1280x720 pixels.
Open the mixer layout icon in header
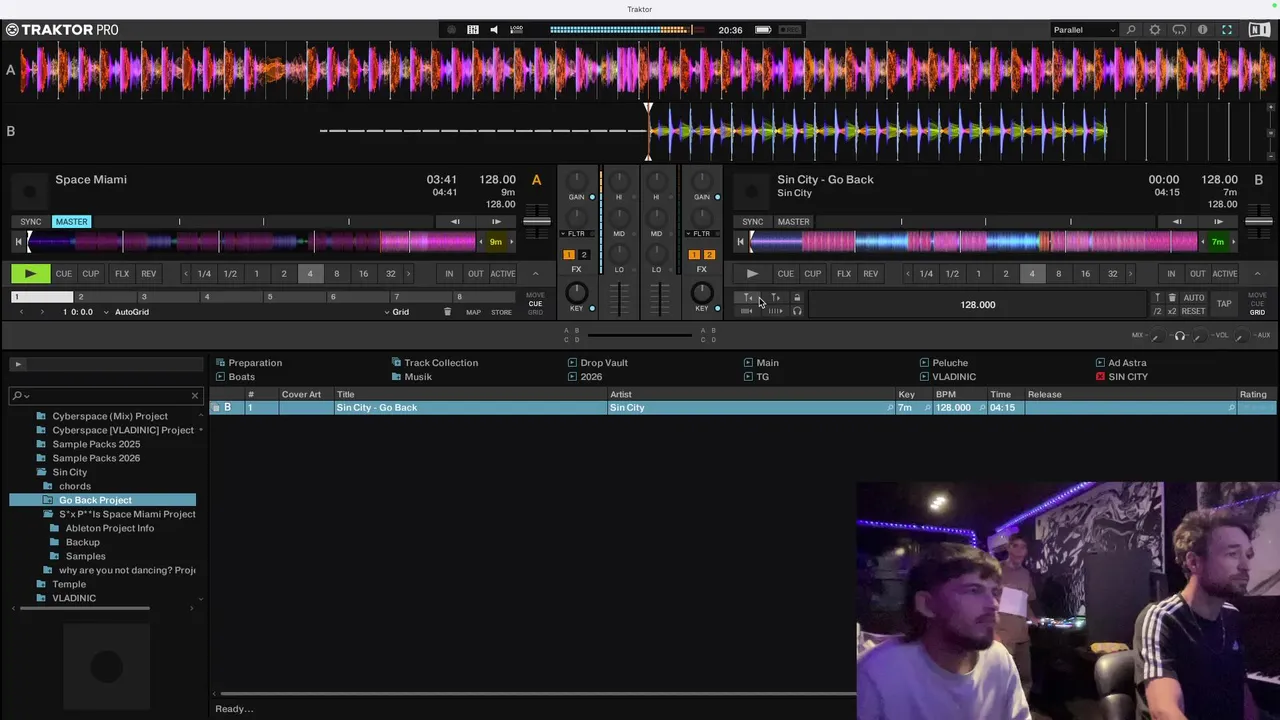tap(473, 30)
